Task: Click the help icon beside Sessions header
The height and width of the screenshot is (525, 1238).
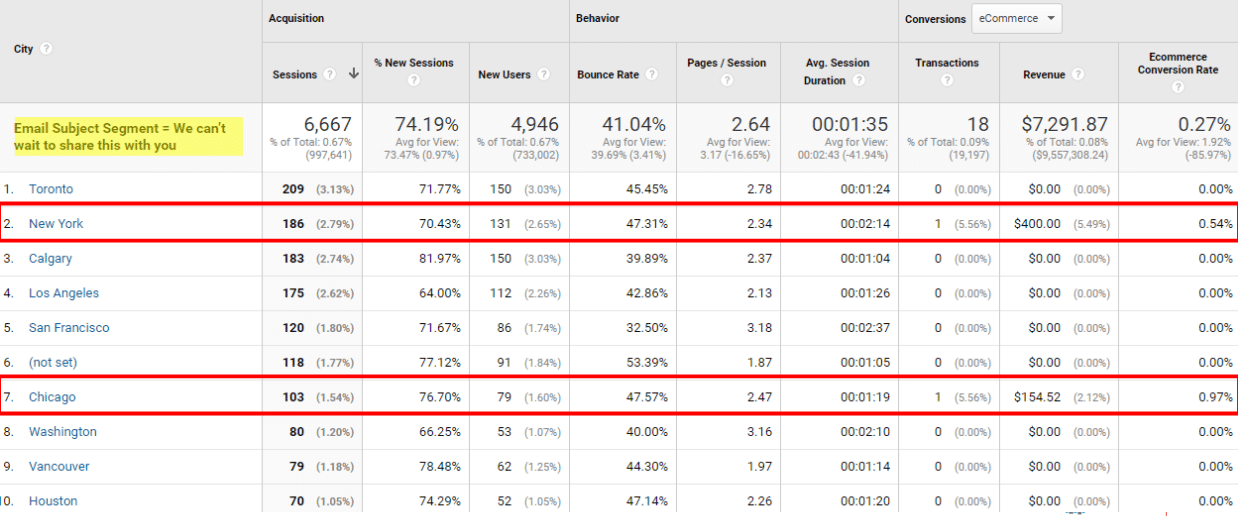Action: tap(327, 74)
